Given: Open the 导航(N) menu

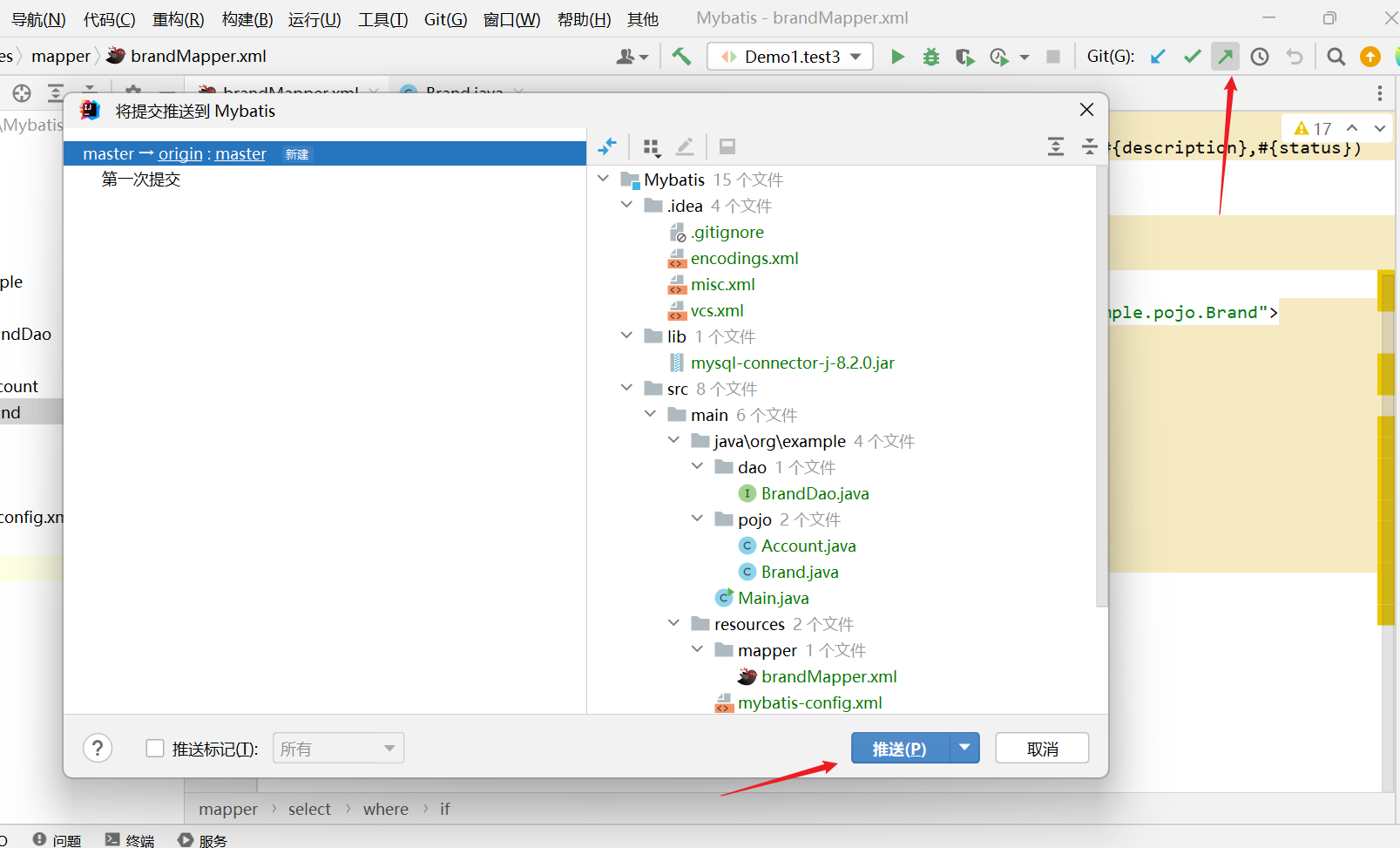Looking at the screenshot, I should click(x=38, y=19).
